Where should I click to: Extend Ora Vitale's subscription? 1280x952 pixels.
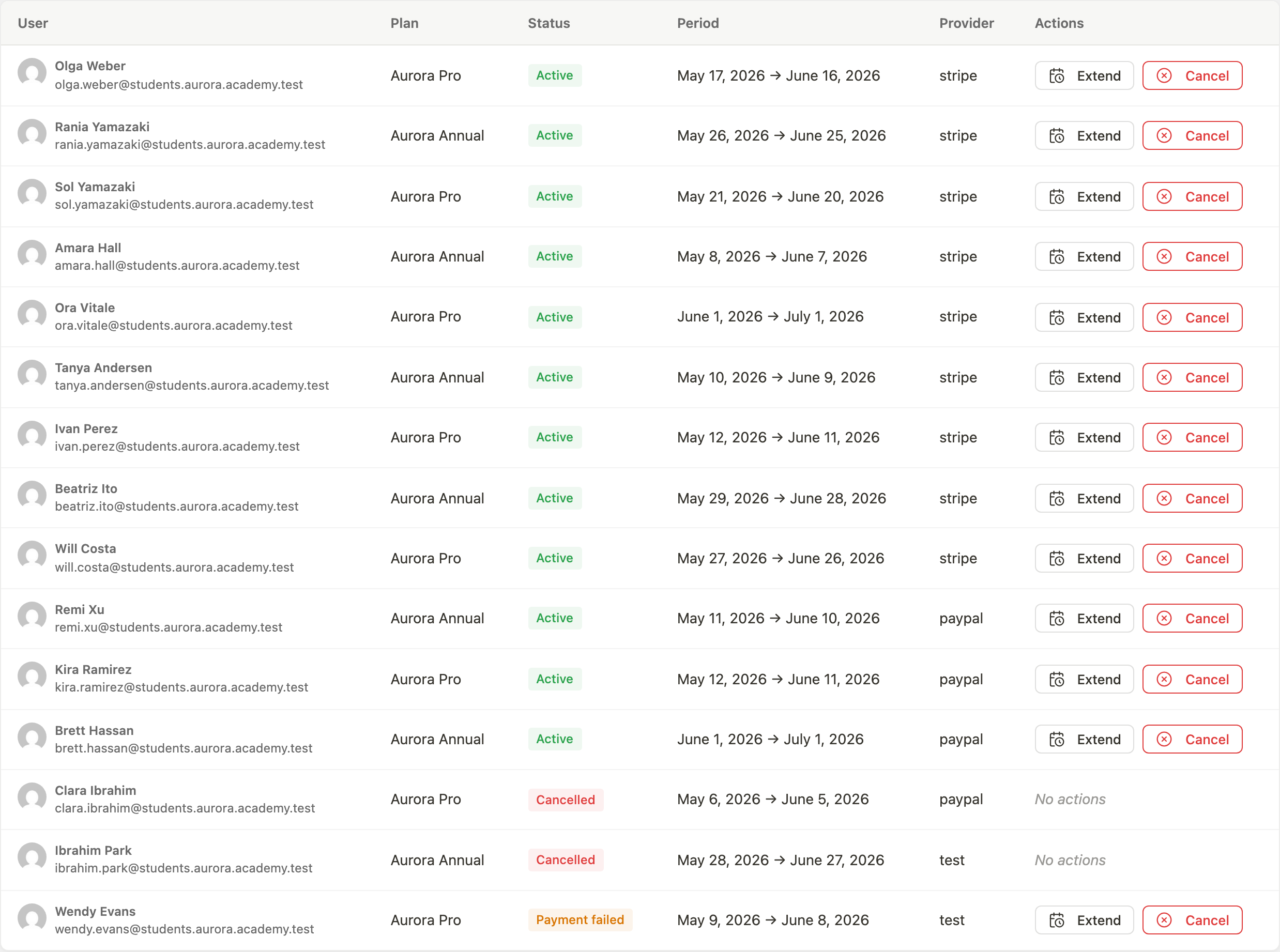pyautogui.click(x=1084, y=317)
